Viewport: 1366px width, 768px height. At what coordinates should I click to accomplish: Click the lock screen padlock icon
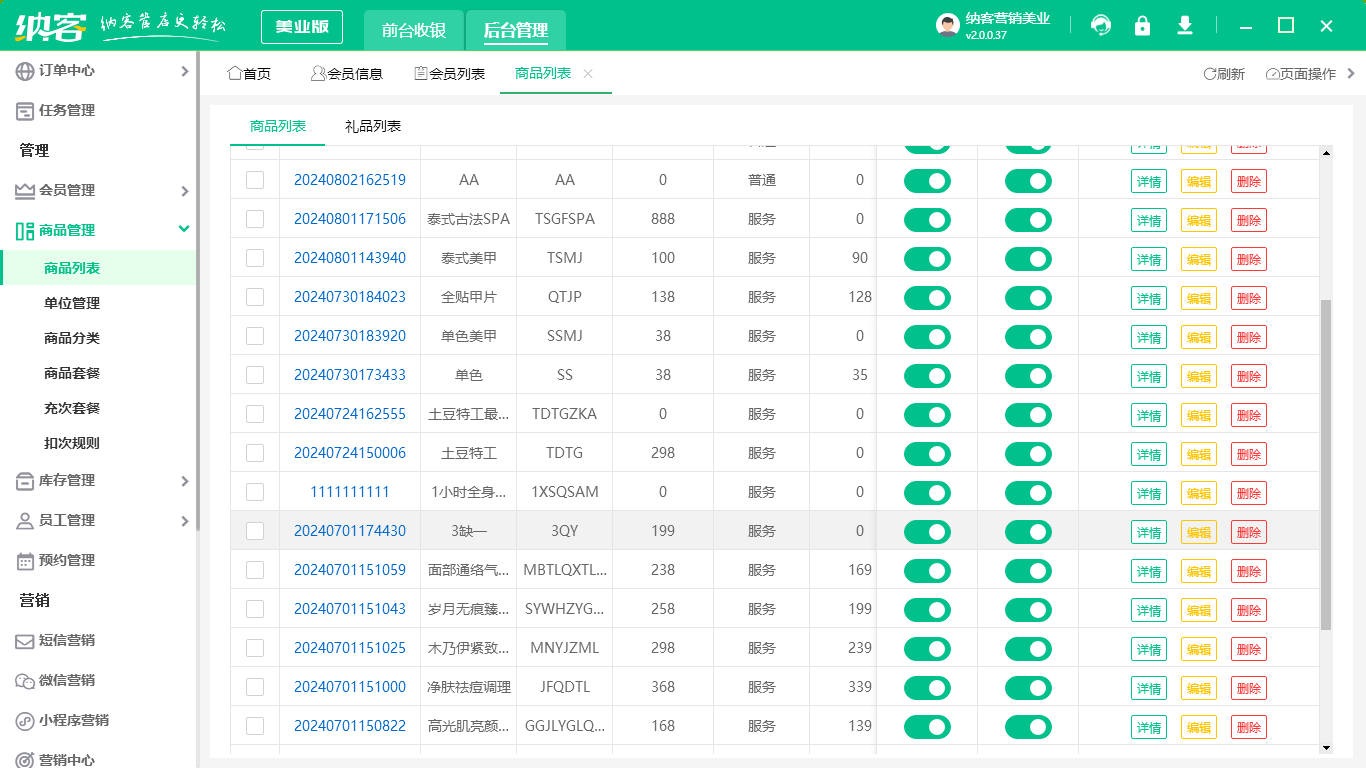pyautogui.click(x=1142, y=26)
